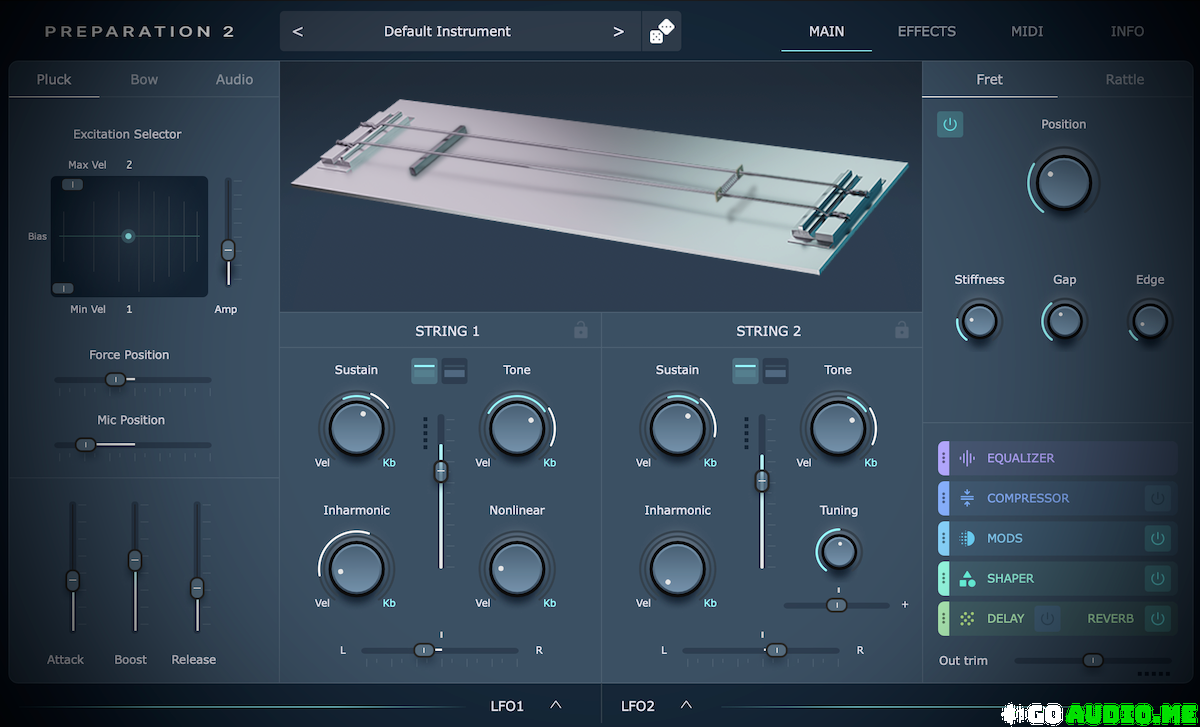
Task: Open the SHAPER effect
Action: pos(1011,578)
